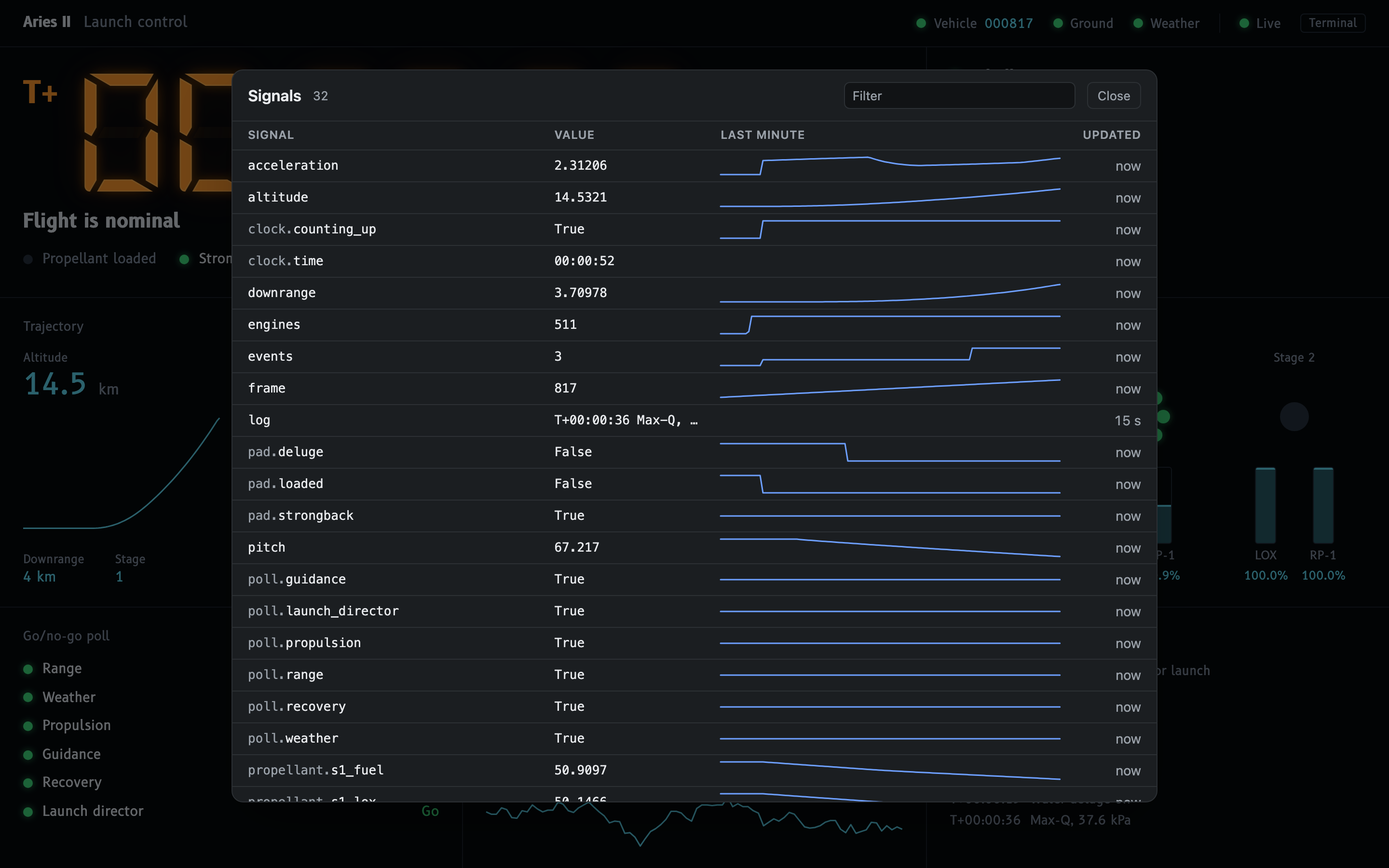Select the pad.strongback signal

pos(694,516)
